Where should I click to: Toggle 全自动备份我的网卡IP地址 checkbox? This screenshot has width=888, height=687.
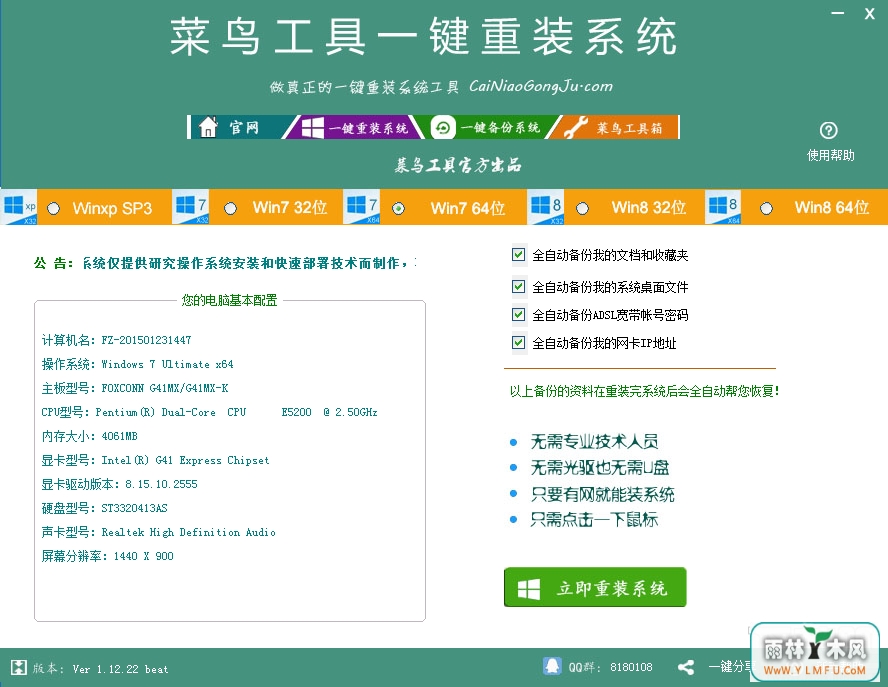[x=518, y=342]
